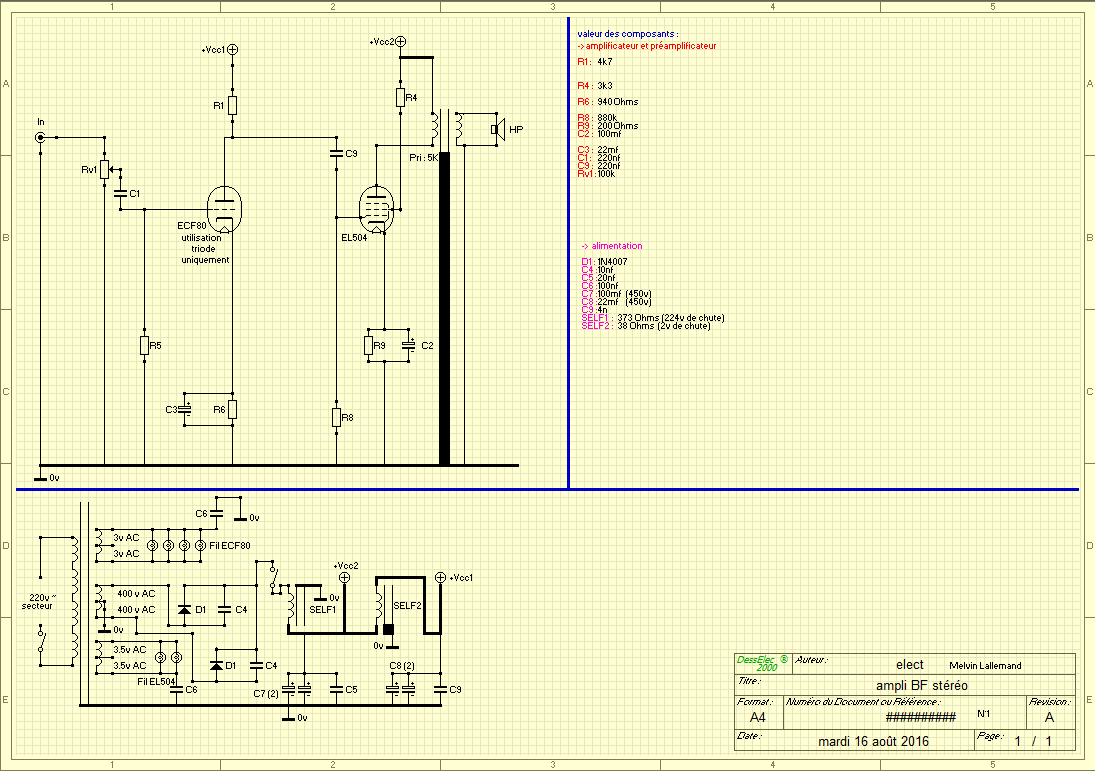Image resolution: width=1095 pixels, height=771 pixels.
Task: Select resistor R8 in the amplifier
Action: 337,418
